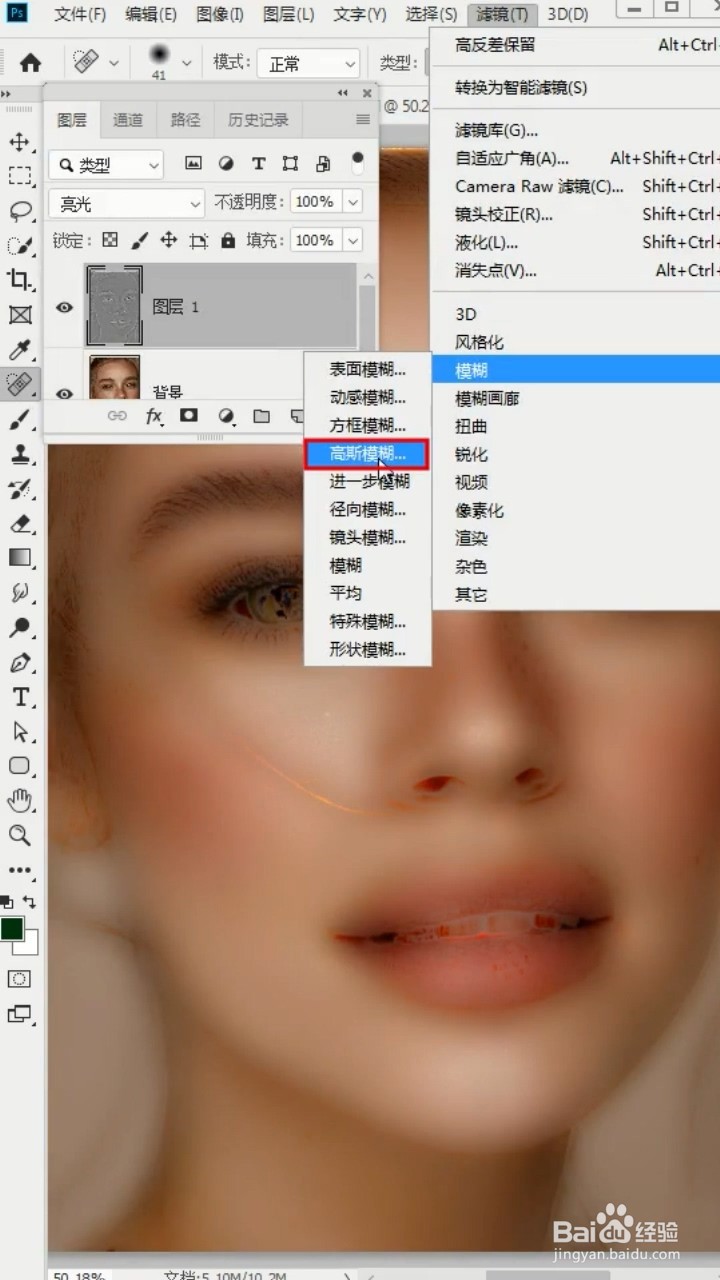Select the Quick Selection tool
Screen dimensions: 720x1280
point(19,245)
